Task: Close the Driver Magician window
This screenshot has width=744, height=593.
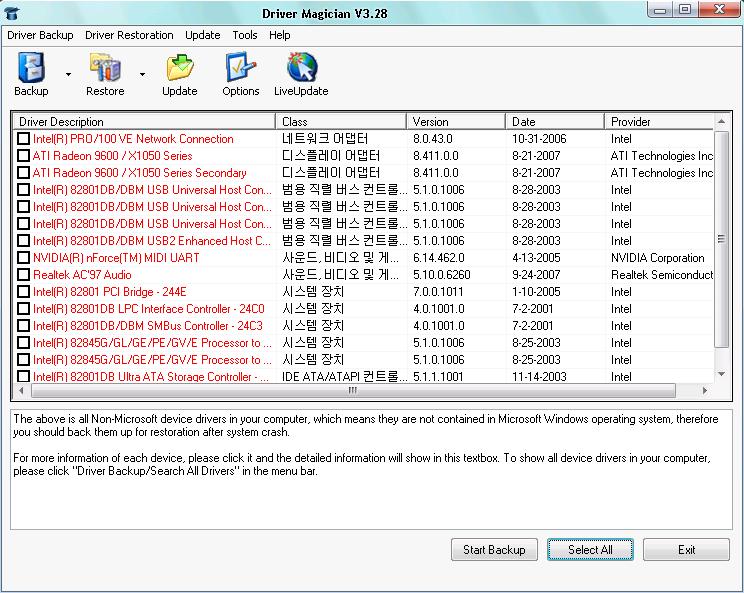Action: 719,9
